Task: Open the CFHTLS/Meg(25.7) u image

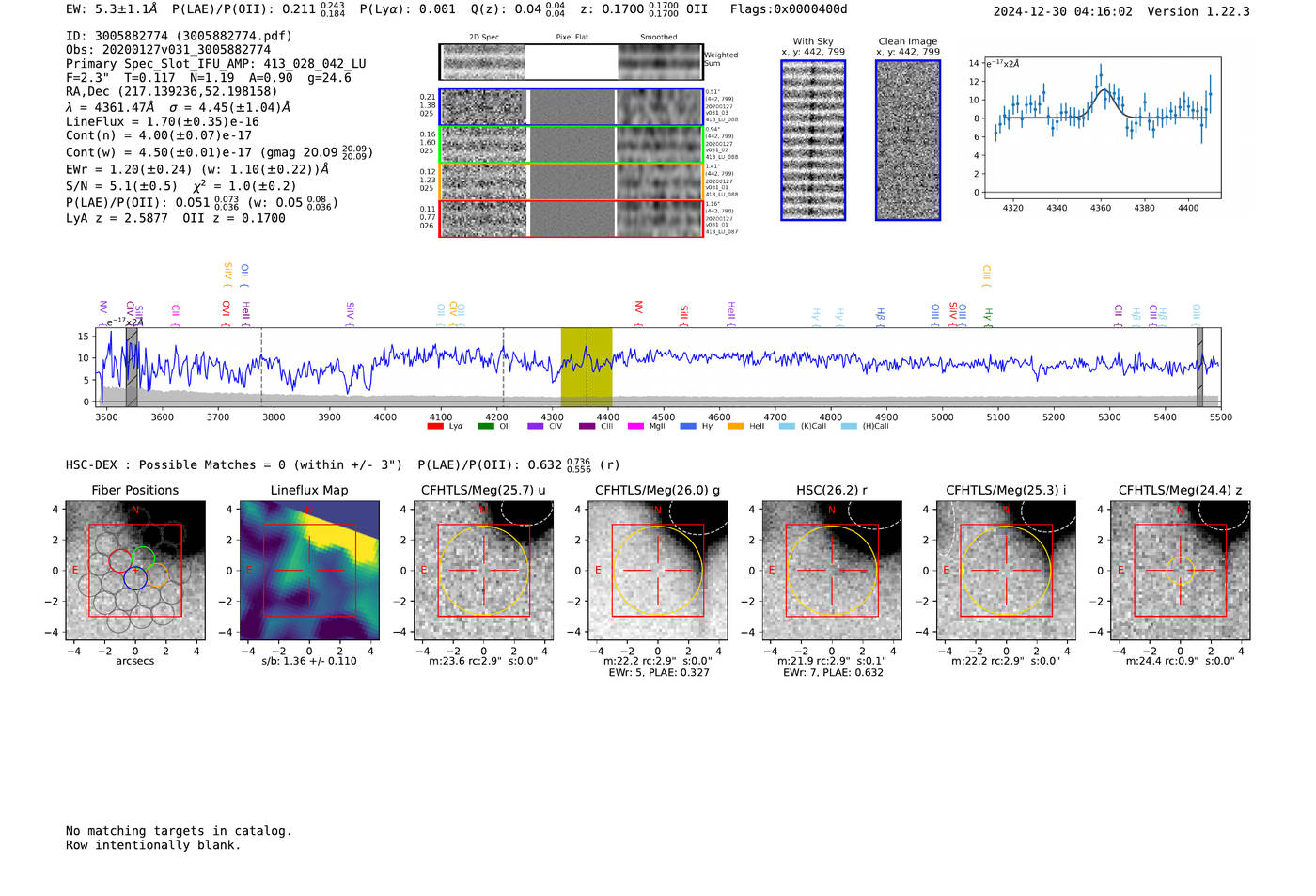Action: (483, 571)
